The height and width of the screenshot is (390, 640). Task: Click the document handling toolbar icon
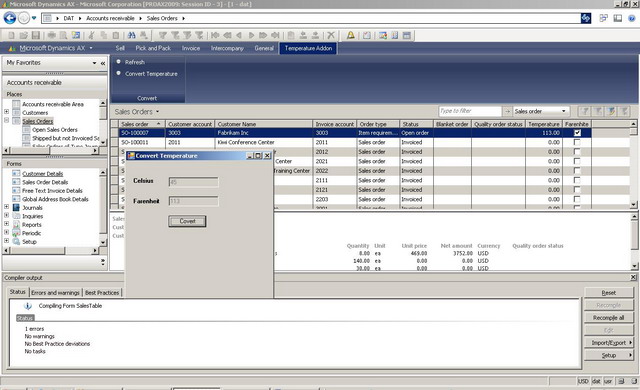point(367,35)
